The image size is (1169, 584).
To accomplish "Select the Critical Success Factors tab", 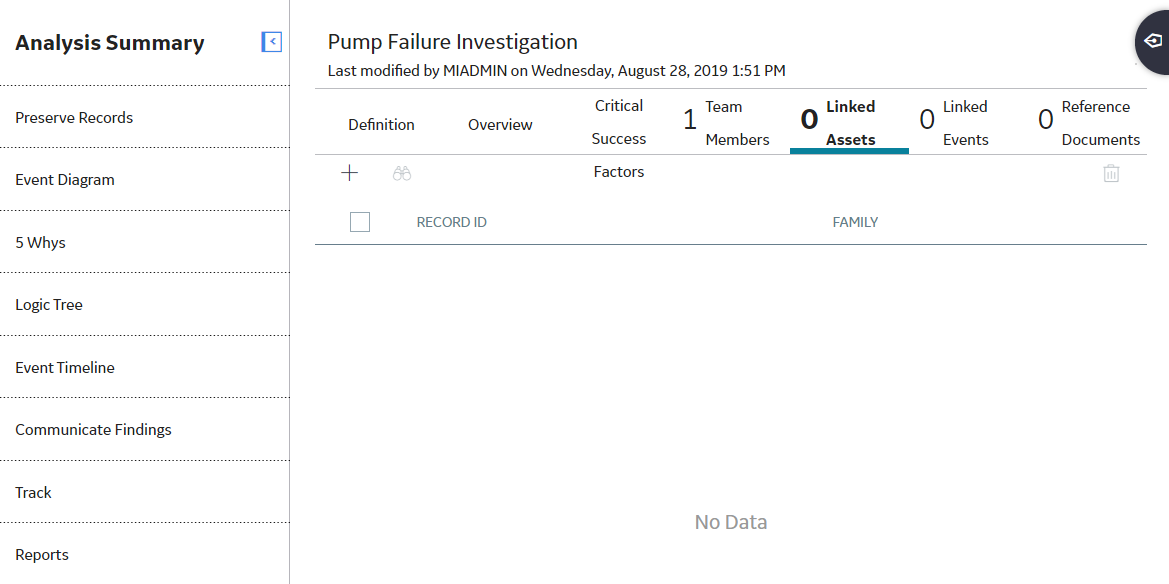I will pos(619,139).
